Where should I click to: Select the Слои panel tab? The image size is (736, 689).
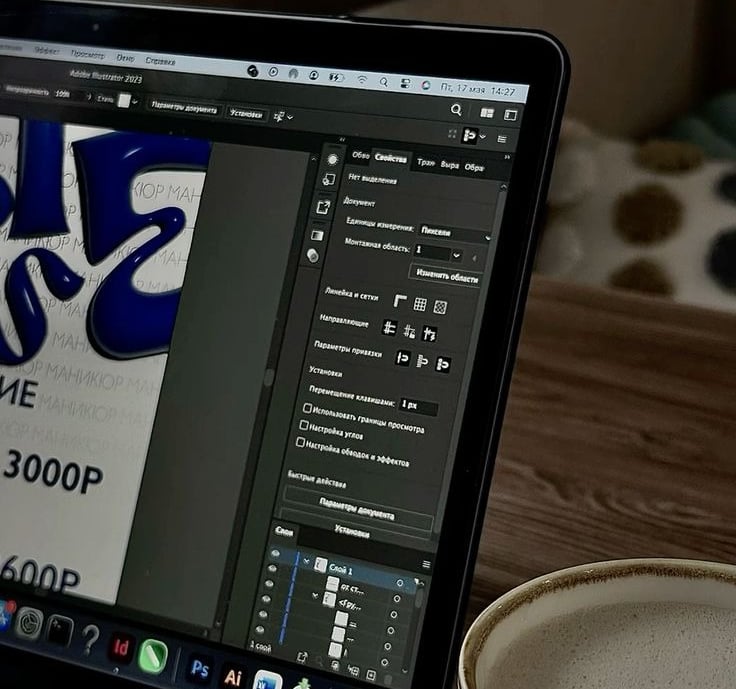point(284,531)
